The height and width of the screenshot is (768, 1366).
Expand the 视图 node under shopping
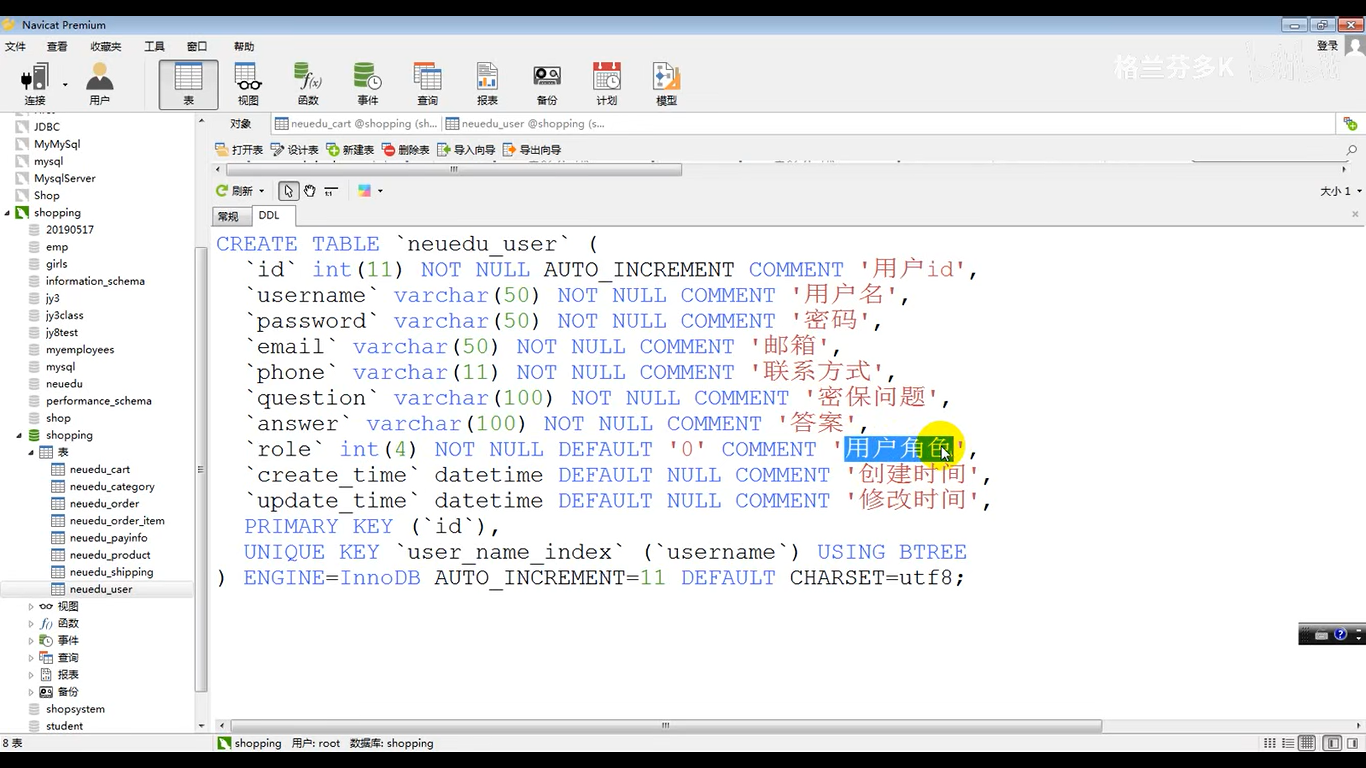[x=31, y=606]
